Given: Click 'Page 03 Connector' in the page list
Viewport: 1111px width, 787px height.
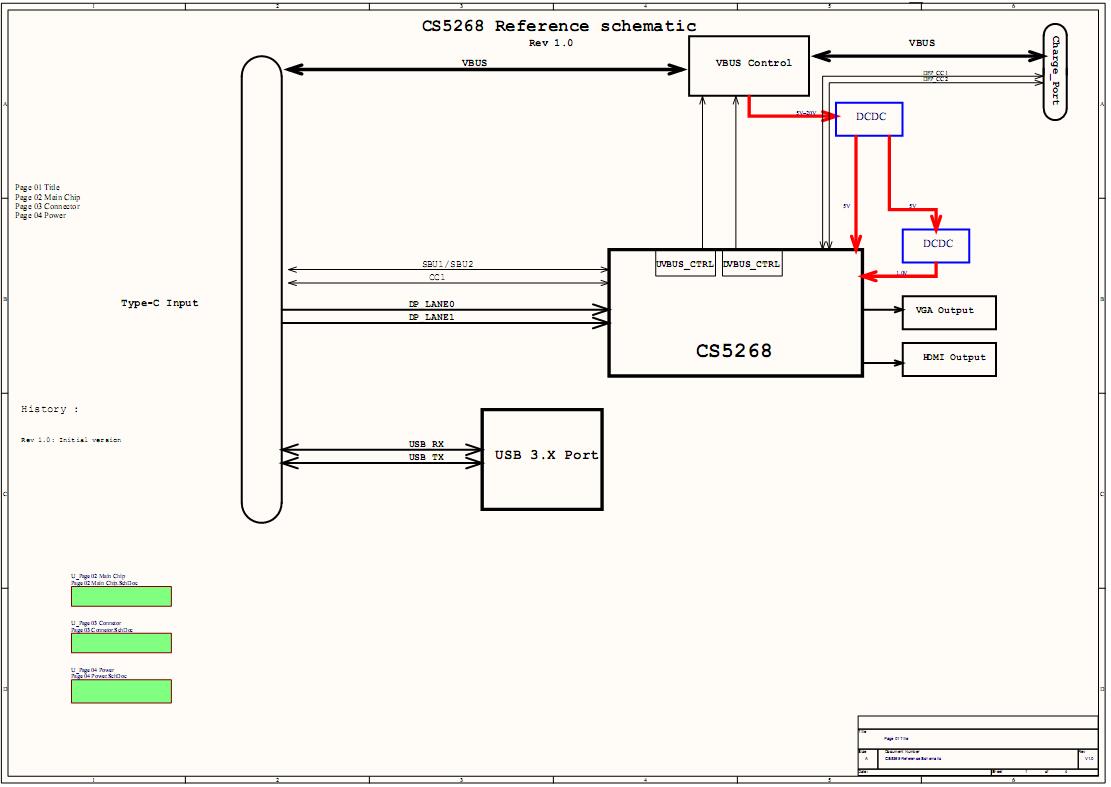Looking at the screenshot, I should click(47, 206).
